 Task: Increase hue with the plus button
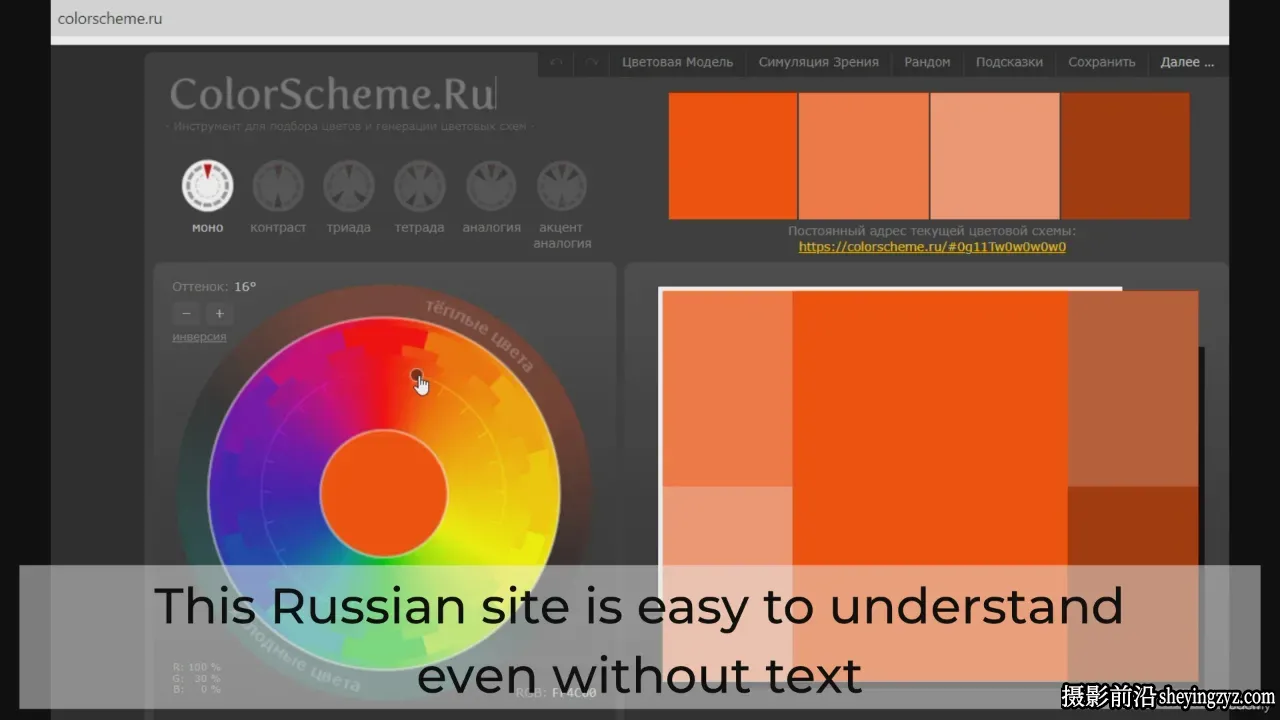[219, 313]
